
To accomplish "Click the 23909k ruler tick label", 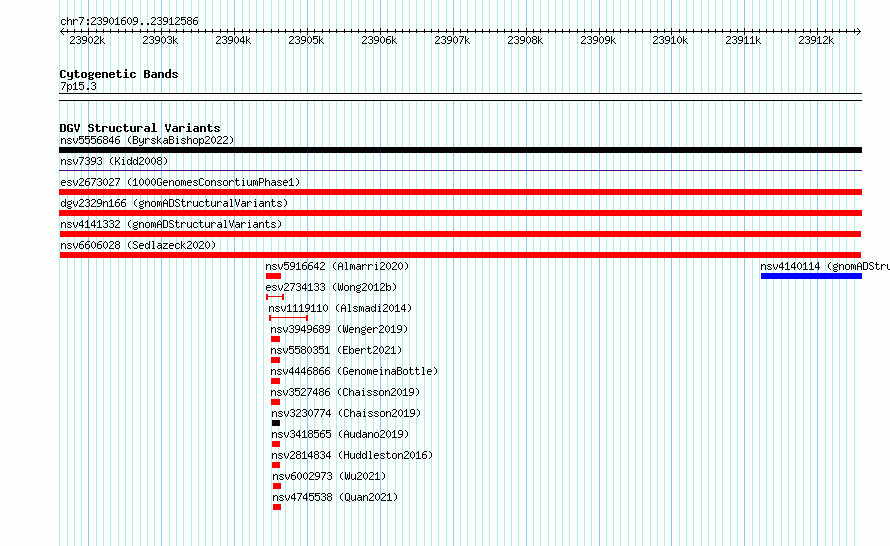I will [x=598, y=40].
